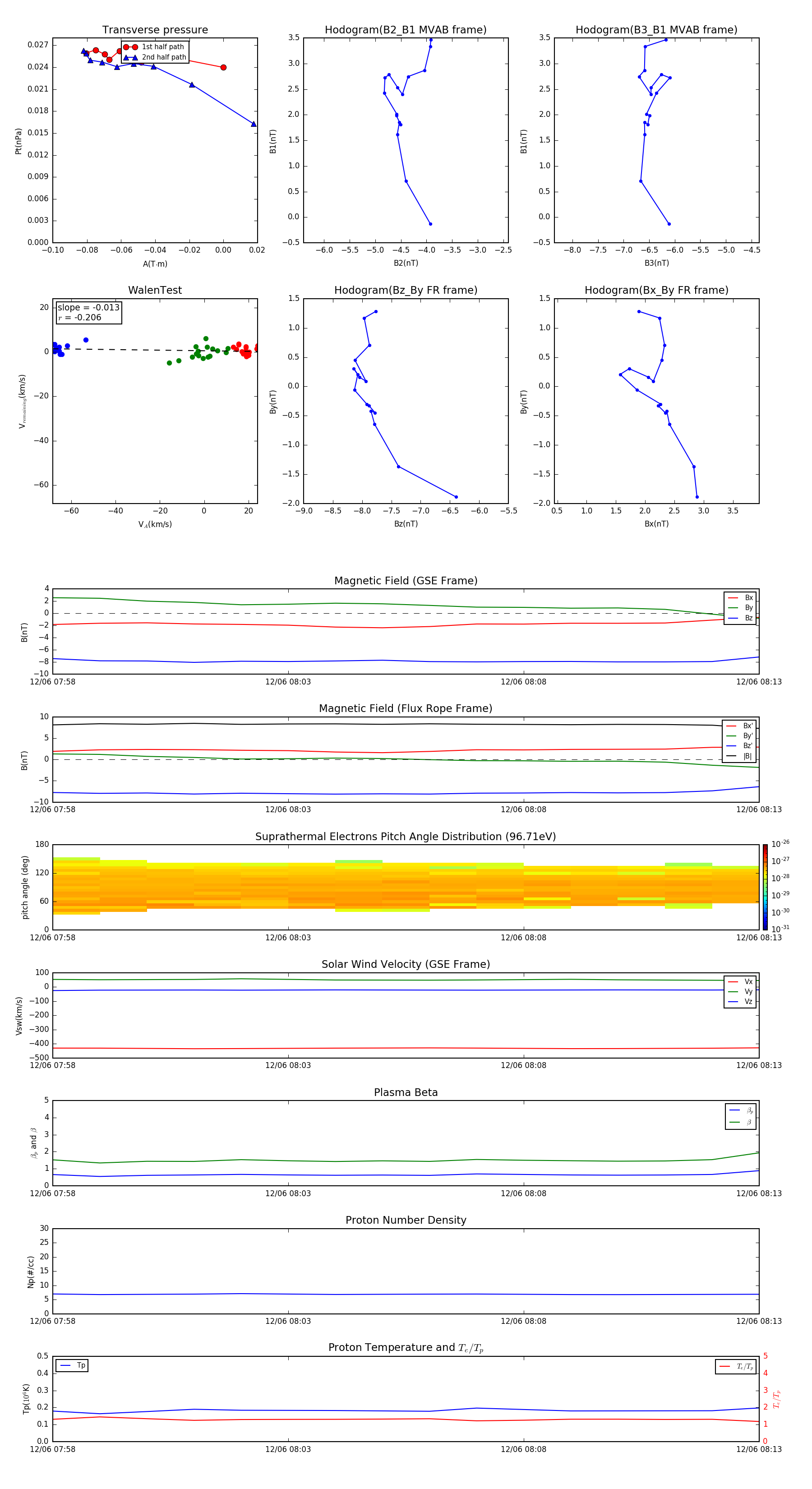
Task: Click the 'Proton Temperature and Te/Tp' title
Action: click(406, 1348)
